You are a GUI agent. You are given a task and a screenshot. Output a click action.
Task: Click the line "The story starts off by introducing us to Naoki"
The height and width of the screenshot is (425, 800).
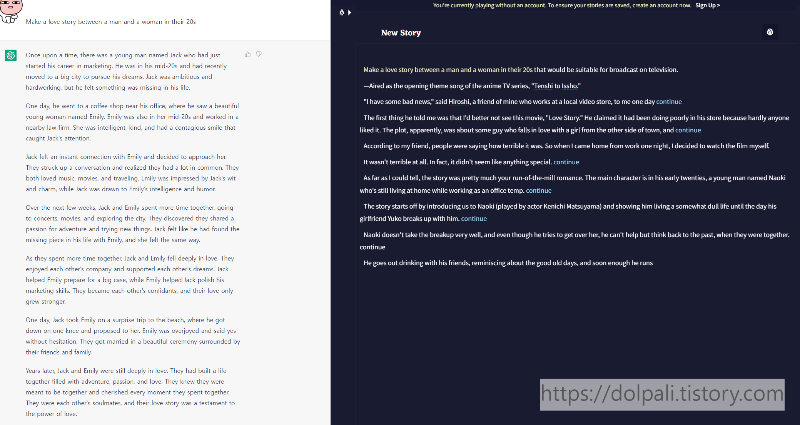pos(568,212)
